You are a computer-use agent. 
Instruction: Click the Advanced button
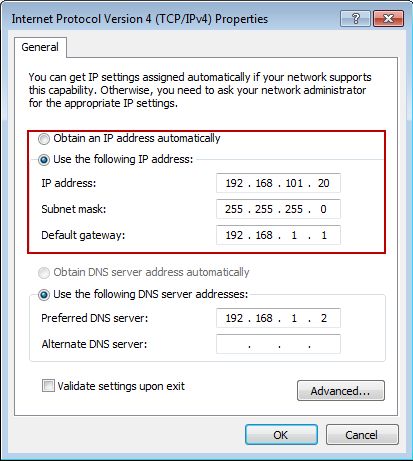pyautogui.click(x=341, y=390)
